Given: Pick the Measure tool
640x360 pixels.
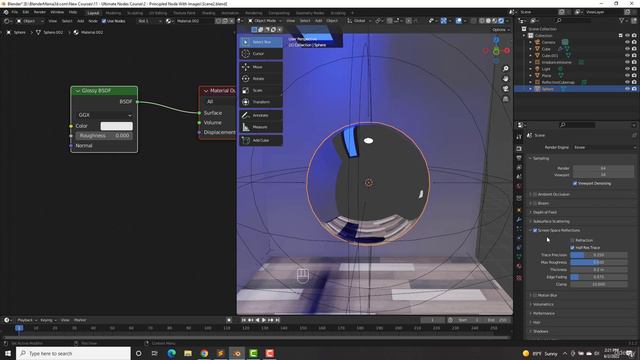Looking at the screenshot, I should [x=261, y=127].
